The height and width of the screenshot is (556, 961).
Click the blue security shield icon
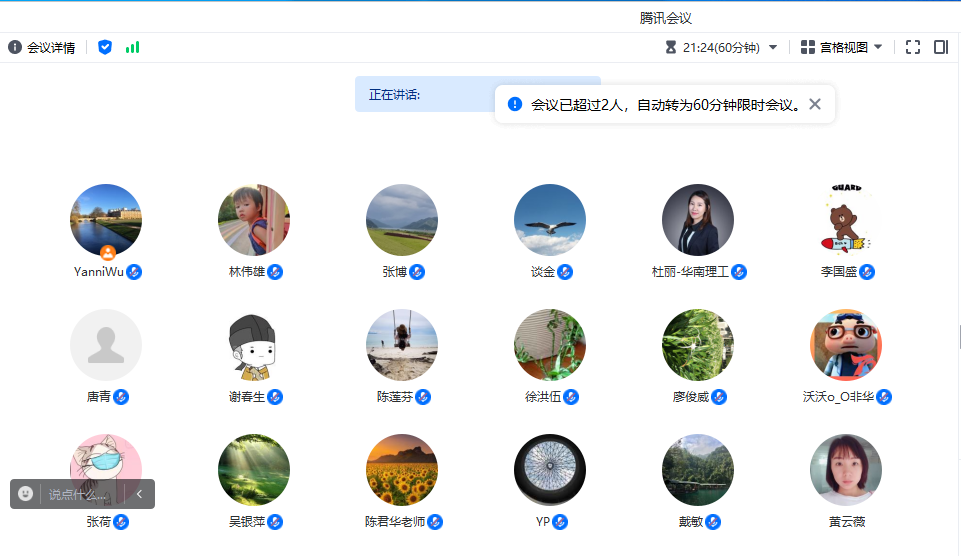pos(105,47)
